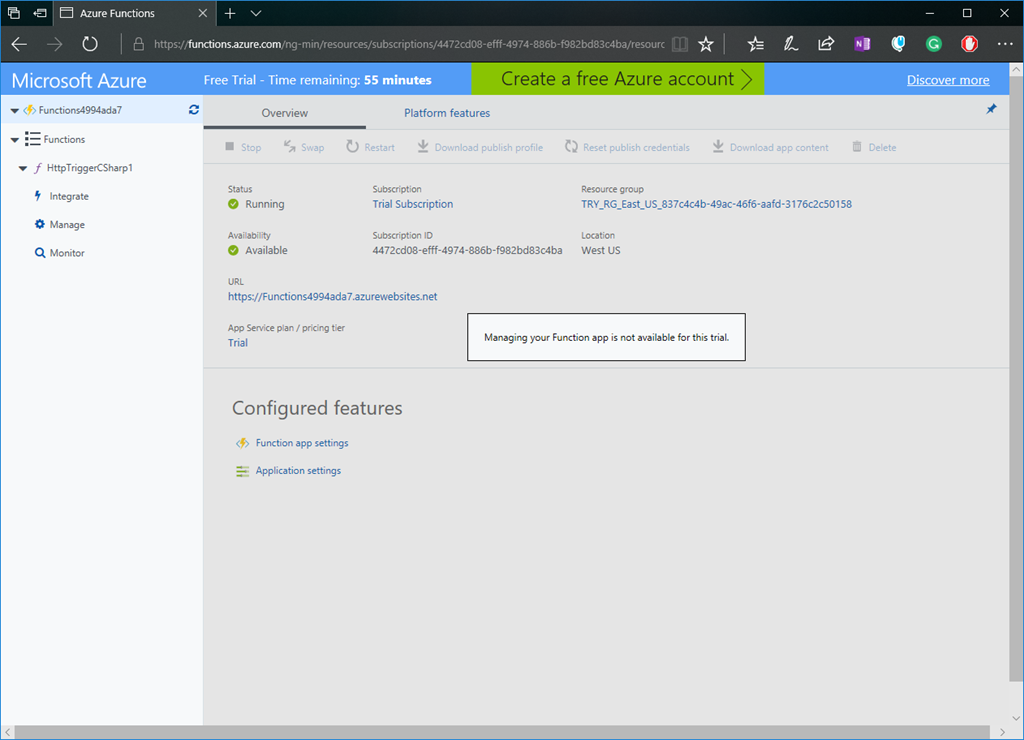This screenshot has height=740, width=1024.
Task: Click the refresh icon beside Functions4994ada7
Action: point(194,110)
